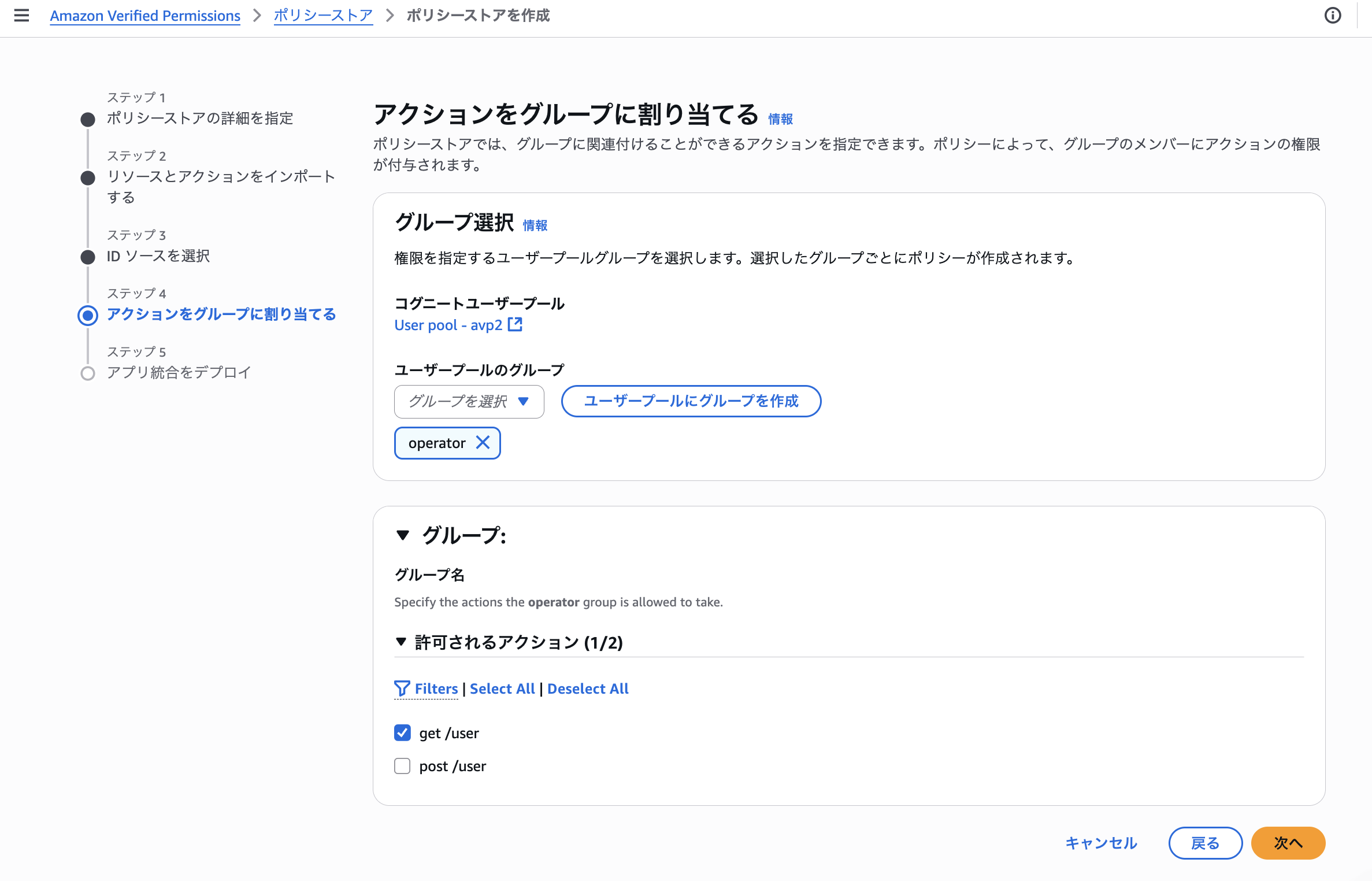This screenshot has height=881, width=1372.
Task: Open ポリシーストア from breadcrumb
Action: 322,16
